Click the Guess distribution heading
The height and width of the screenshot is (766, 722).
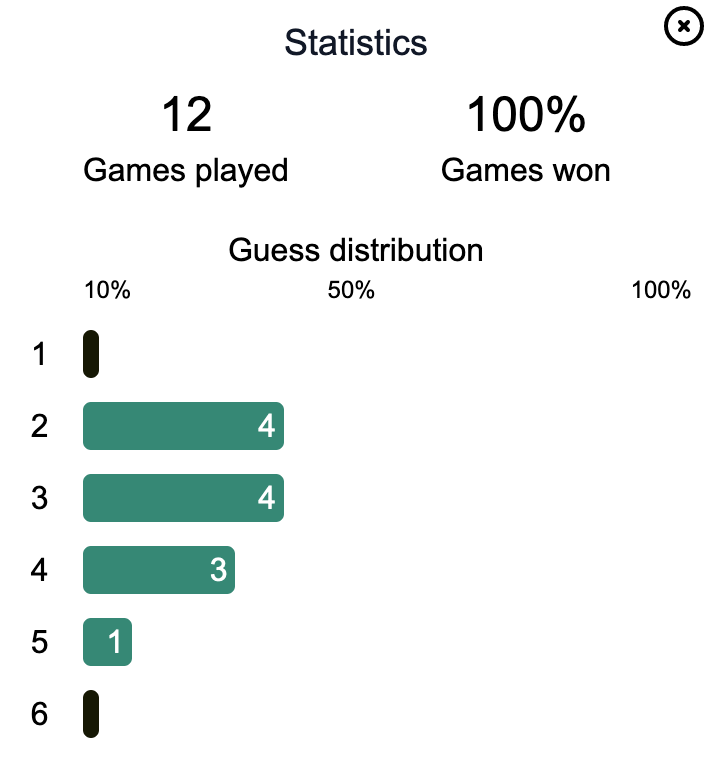[x=356, y=250]
